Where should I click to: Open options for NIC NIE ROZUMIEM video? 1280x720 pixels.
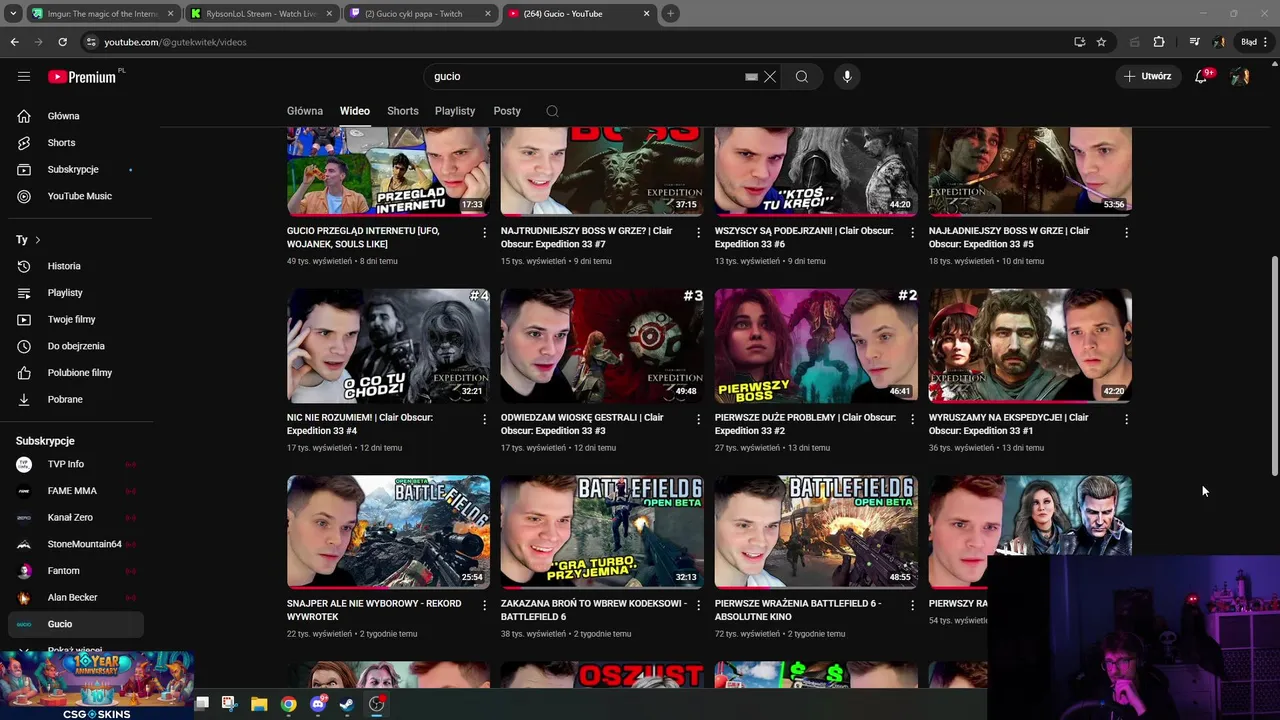pyautogui.click(x=485, y=419)
